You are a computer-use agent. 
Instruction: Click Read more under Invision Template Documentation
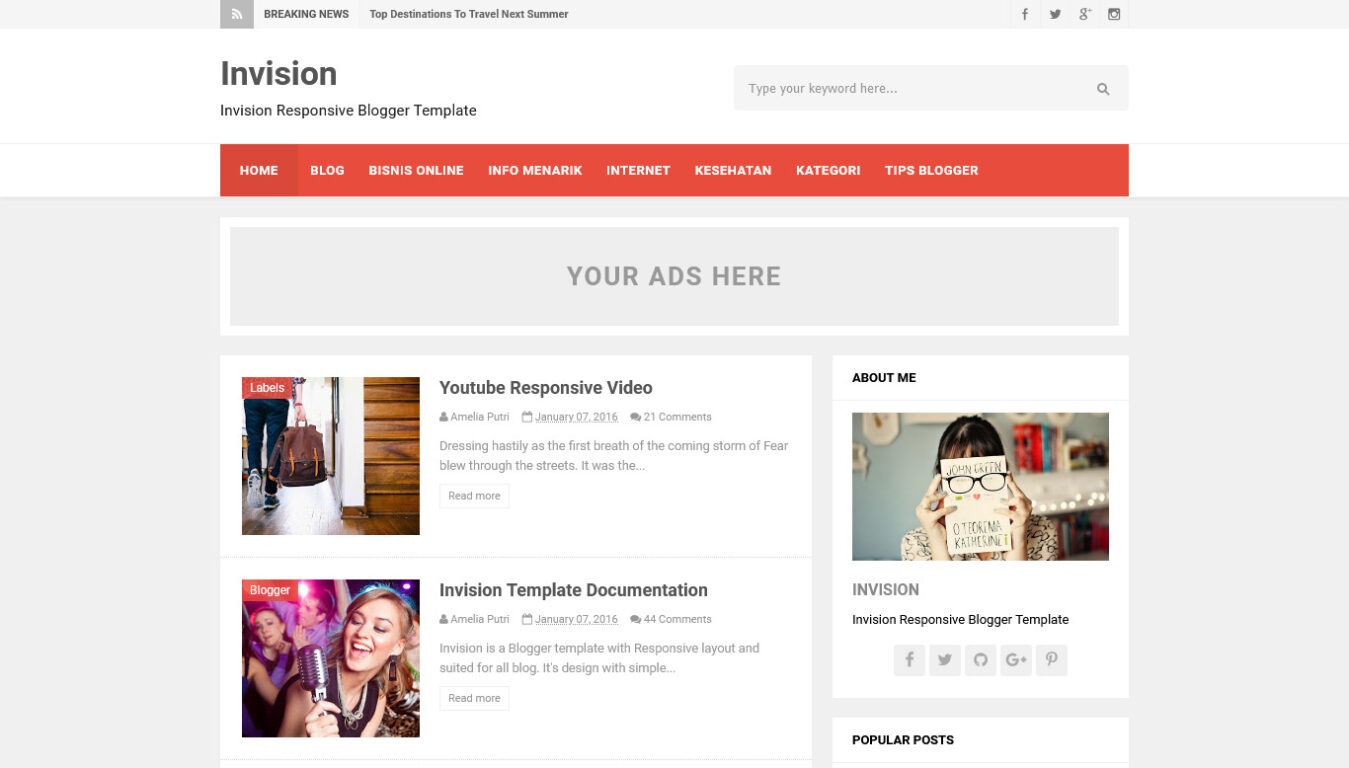coord(474,698)
